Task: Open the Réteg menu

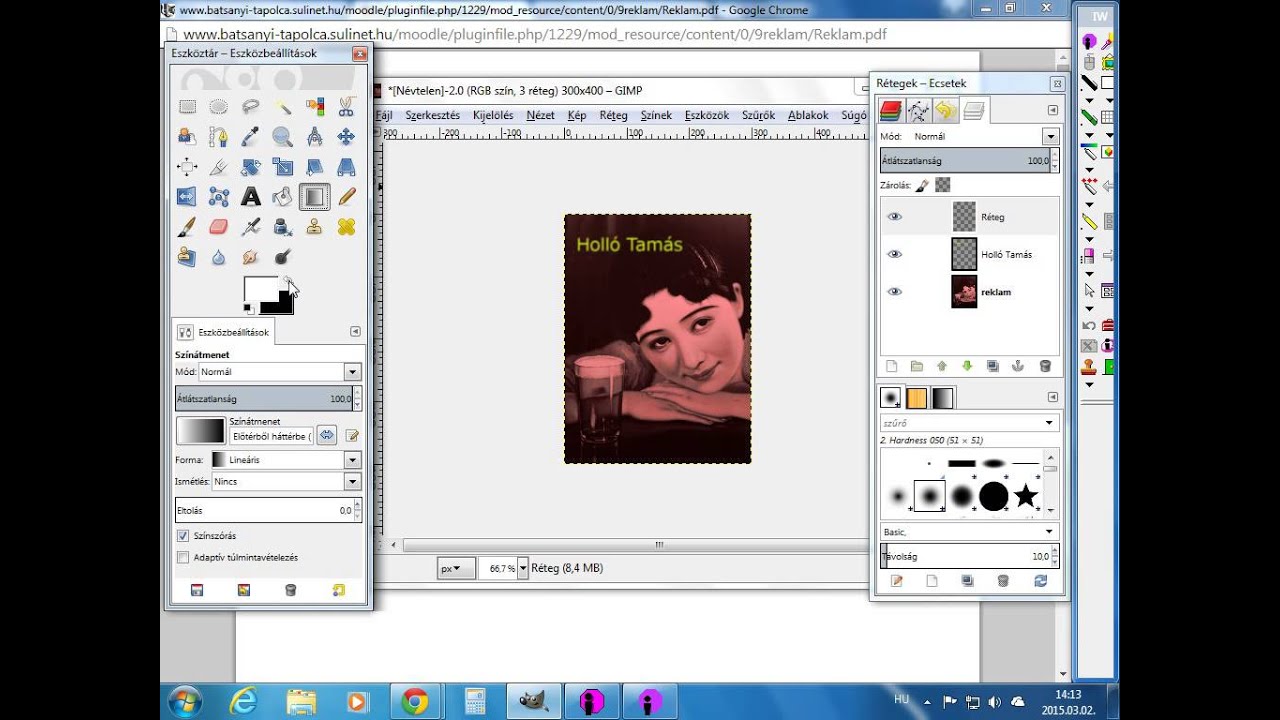Action: (x=613, y=115)
